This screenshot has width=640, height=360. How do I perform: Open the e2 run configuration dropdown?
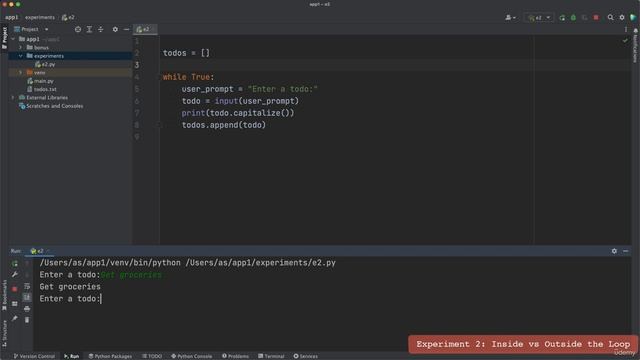(x=539, y=18)
